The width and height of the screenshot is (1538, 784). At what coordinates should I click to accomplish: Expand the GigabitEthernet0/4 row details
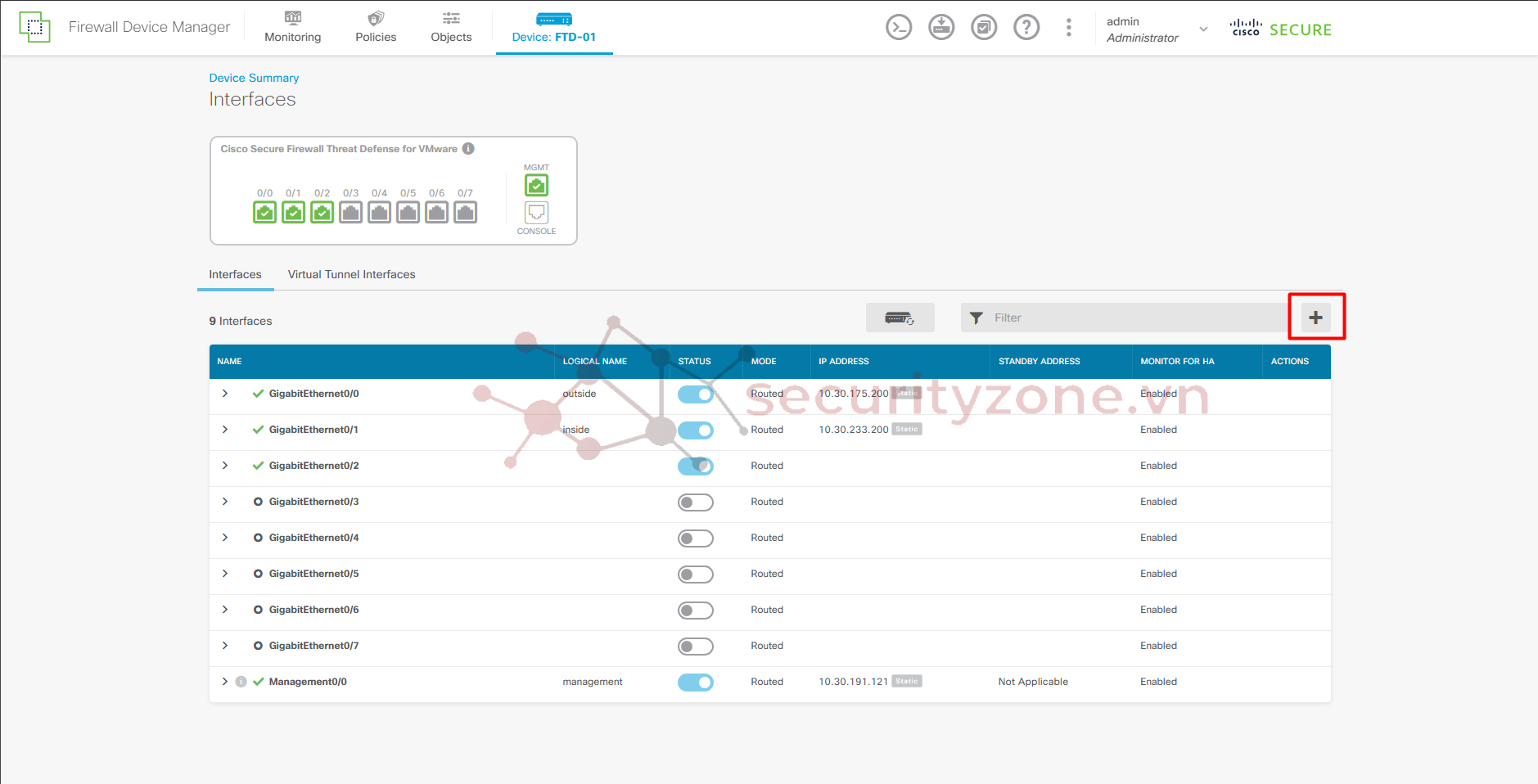(x=225, y=538)
